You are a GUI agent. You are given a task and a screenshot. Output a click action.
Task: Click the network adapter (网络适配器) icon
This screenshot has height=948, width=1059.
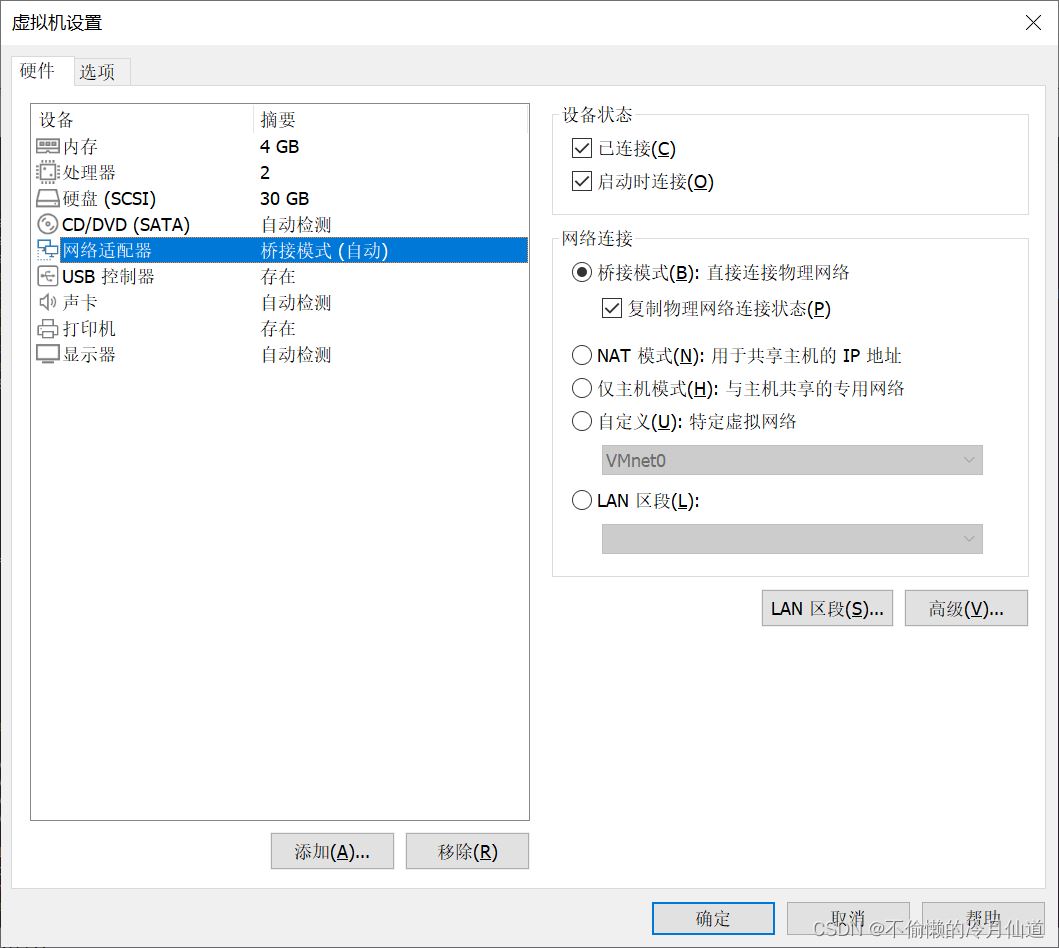(47, 250)
